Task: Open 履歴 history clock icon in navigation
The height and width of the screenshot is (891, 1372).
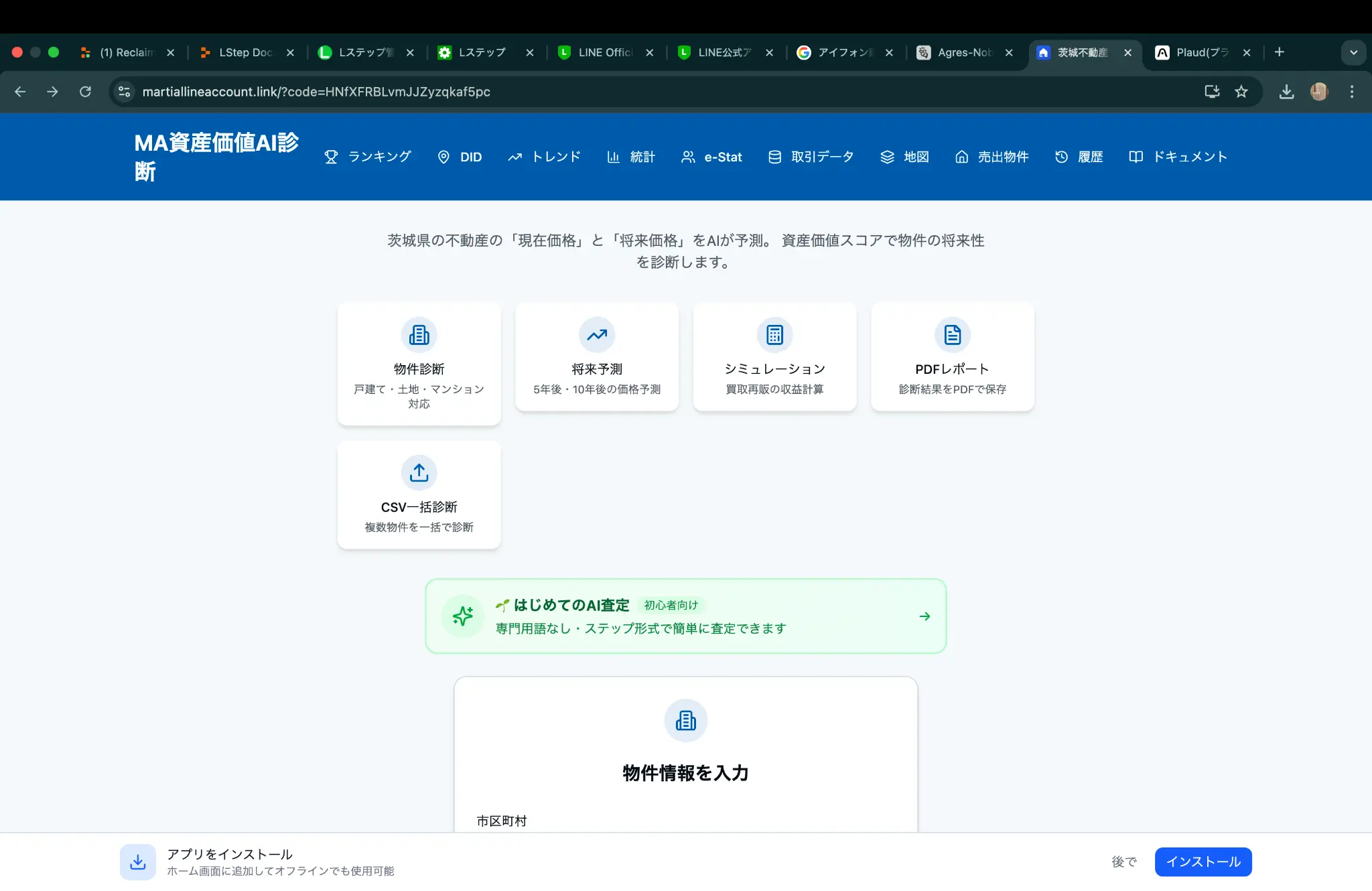Action: pyautogui.click(x=1062, y=157)
